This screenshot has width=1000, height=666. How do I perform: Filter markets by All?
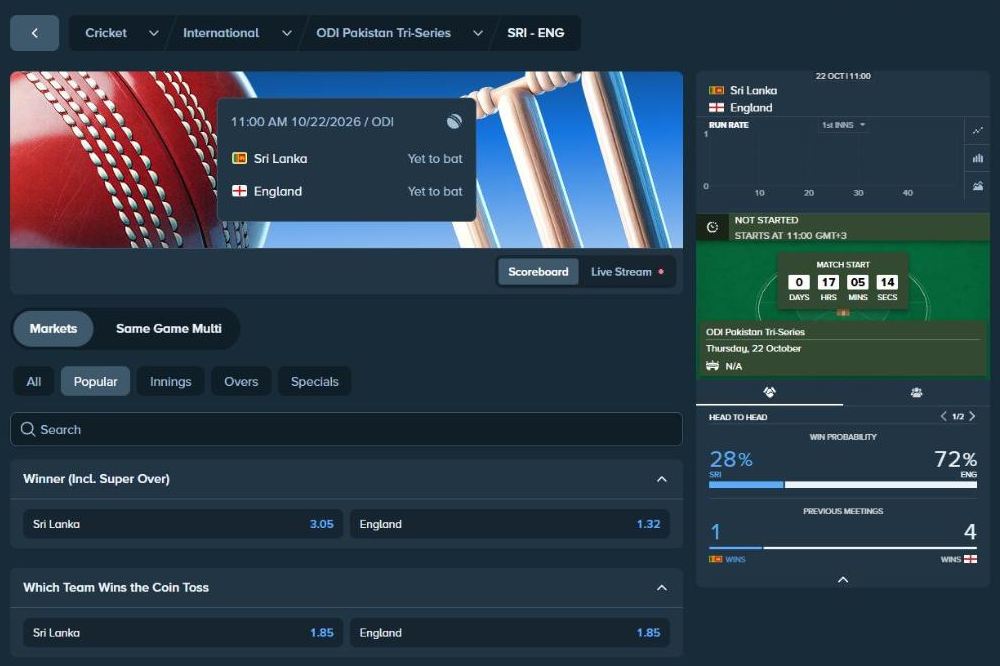(34, 381)
